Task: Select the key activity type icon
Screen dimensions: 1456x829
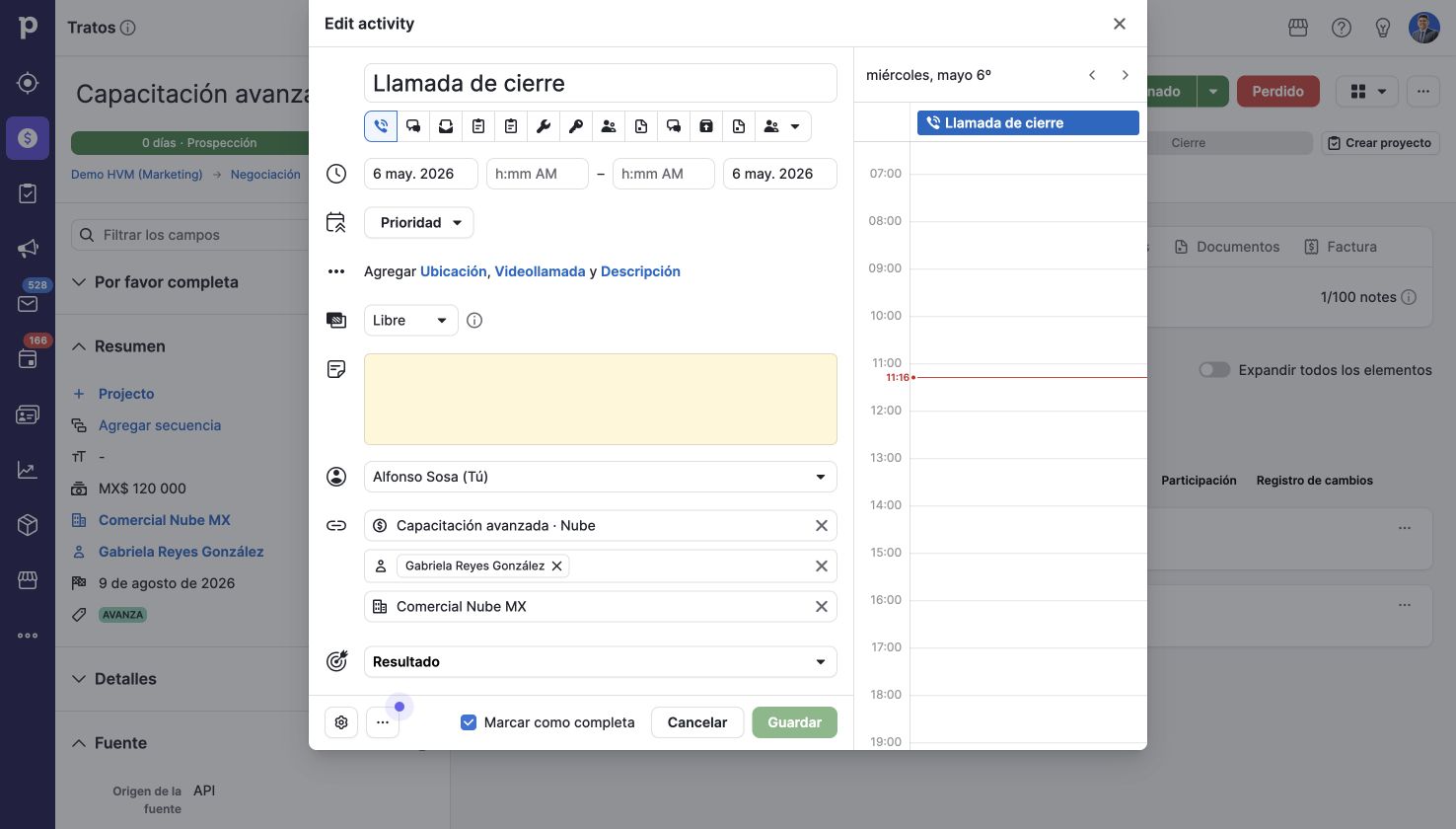Action: click(x=576, y=126)
